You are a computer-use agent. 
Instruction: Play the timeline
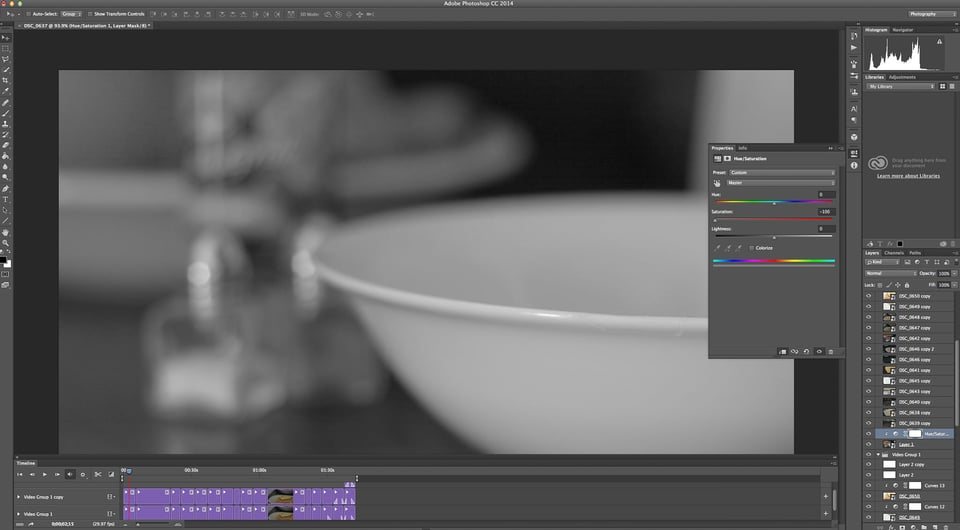click(x=45, y=474)
